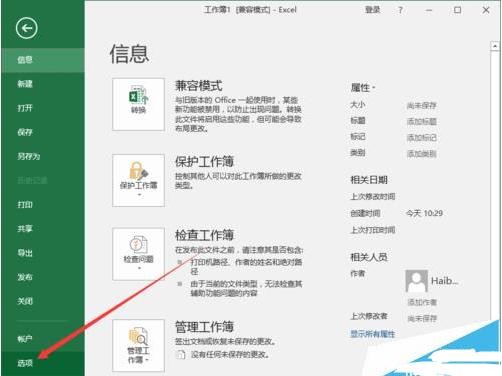Select 导出 in the sidebar
Viewport: 502px width, 376px height.
(x=43, y=253)
